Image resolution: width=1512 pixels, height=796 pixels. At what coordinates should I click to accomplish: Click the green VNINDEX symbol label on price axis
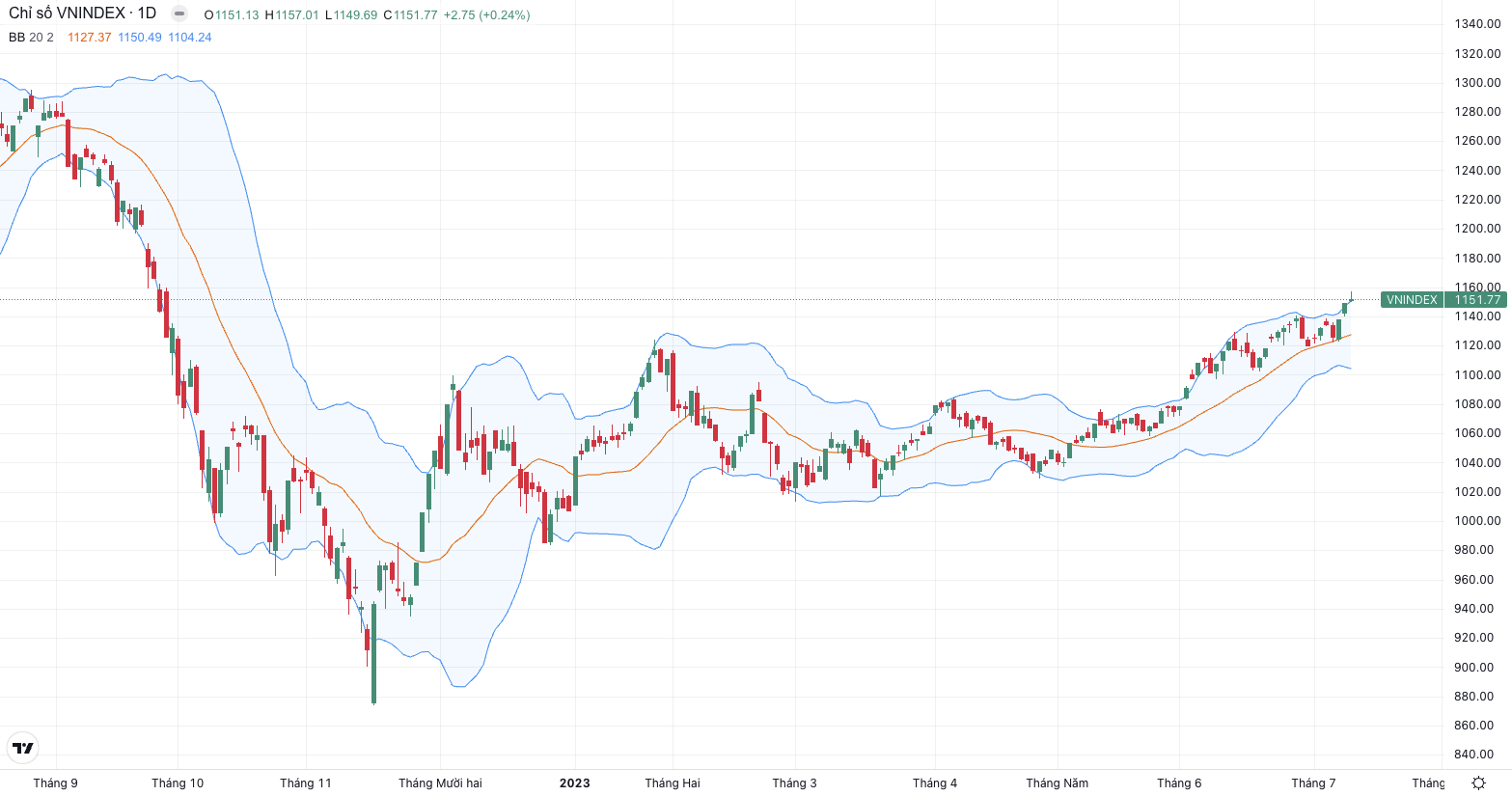[1412, 300]
